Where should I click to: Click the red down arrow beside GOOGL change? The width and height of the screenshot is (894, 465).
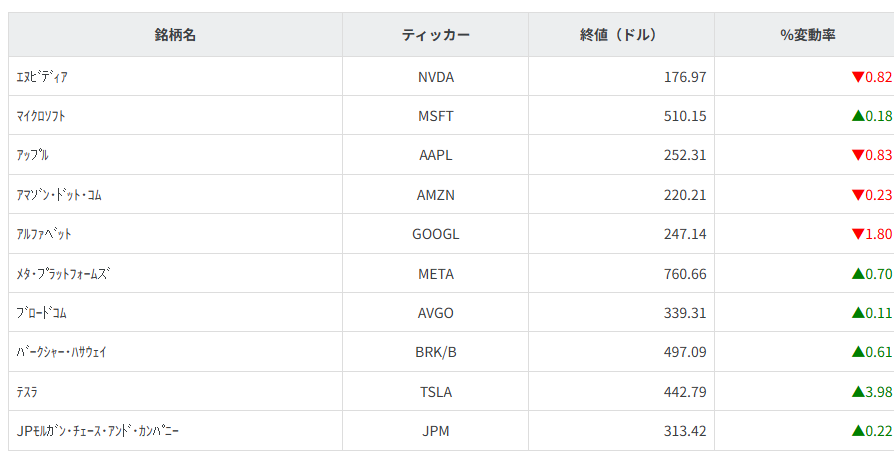857,234
